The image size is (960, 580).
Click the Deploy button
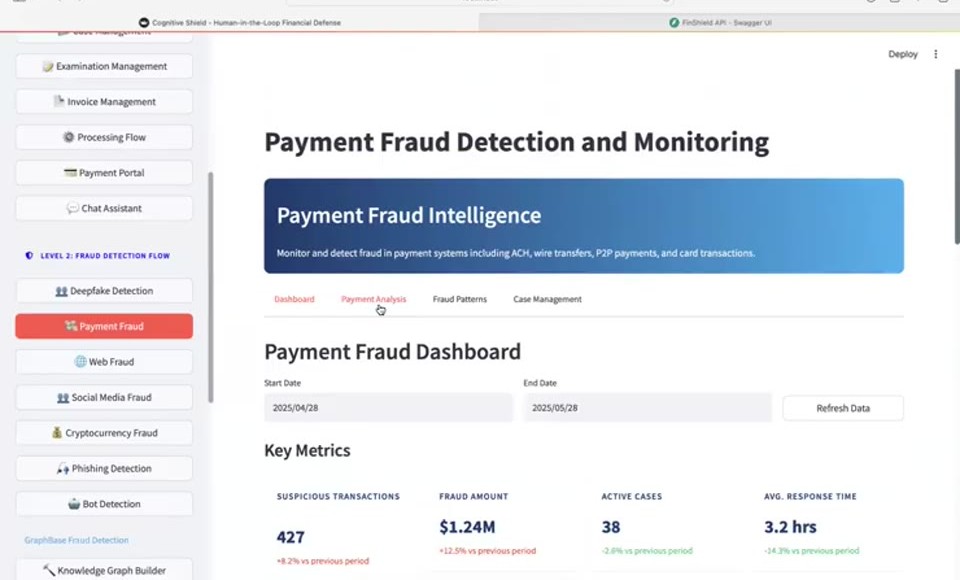[x=903, y=54]
